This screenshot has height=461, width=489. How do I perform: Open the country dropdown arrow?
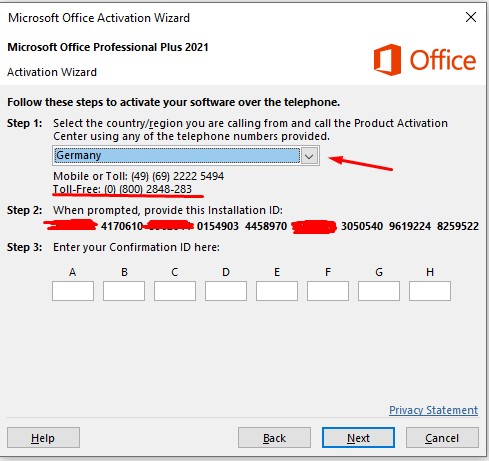(x=309, y=156)
